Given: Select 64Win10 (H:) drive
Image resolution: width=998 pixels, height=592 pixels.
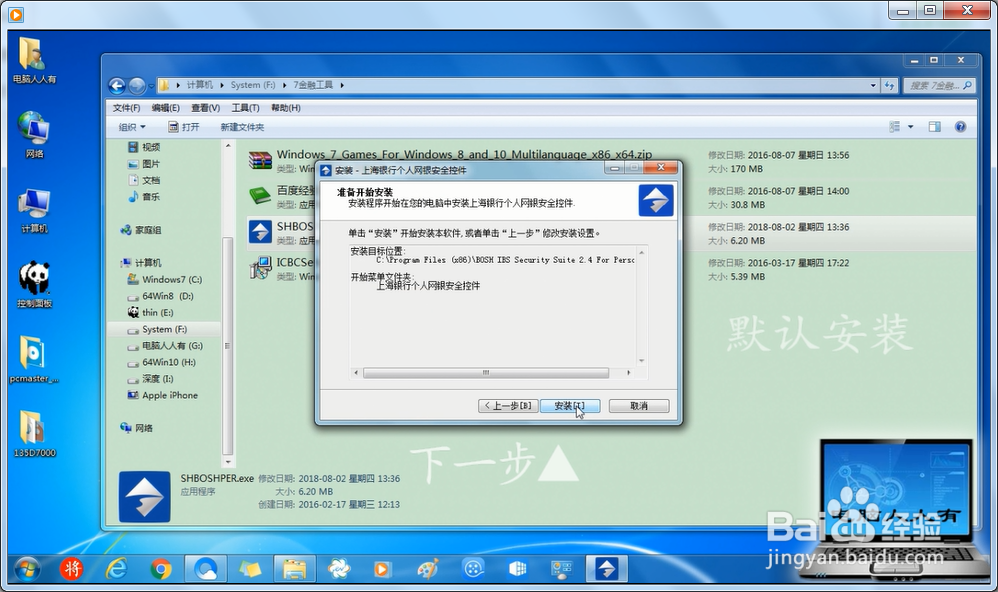Looking at the screenshot, I should 162,362.
